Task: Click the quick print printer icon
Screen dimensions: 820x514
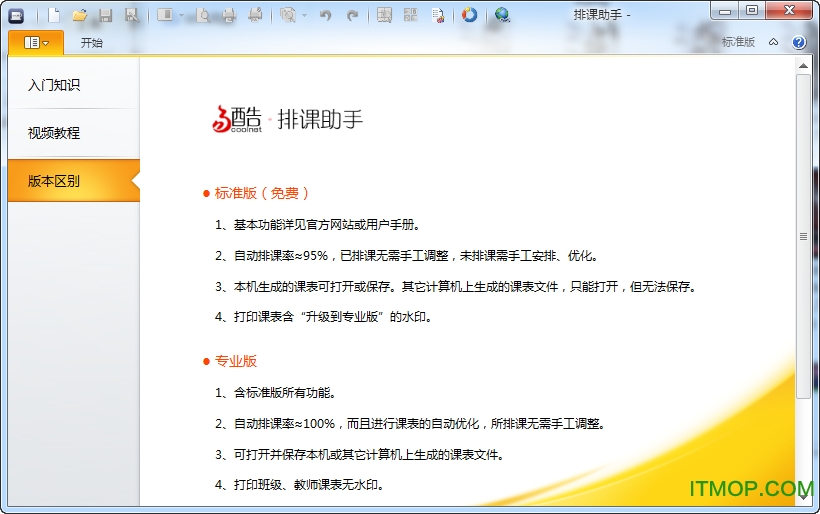Action: pos(255,15)
